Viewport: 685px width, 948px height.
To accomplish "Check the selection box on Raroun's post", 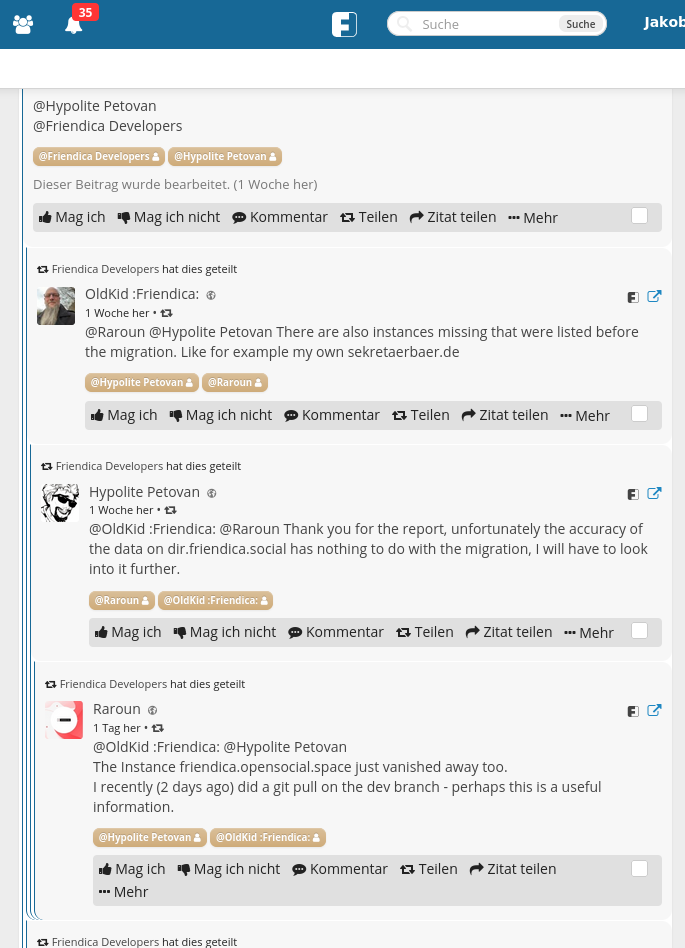I will [640, 868].
